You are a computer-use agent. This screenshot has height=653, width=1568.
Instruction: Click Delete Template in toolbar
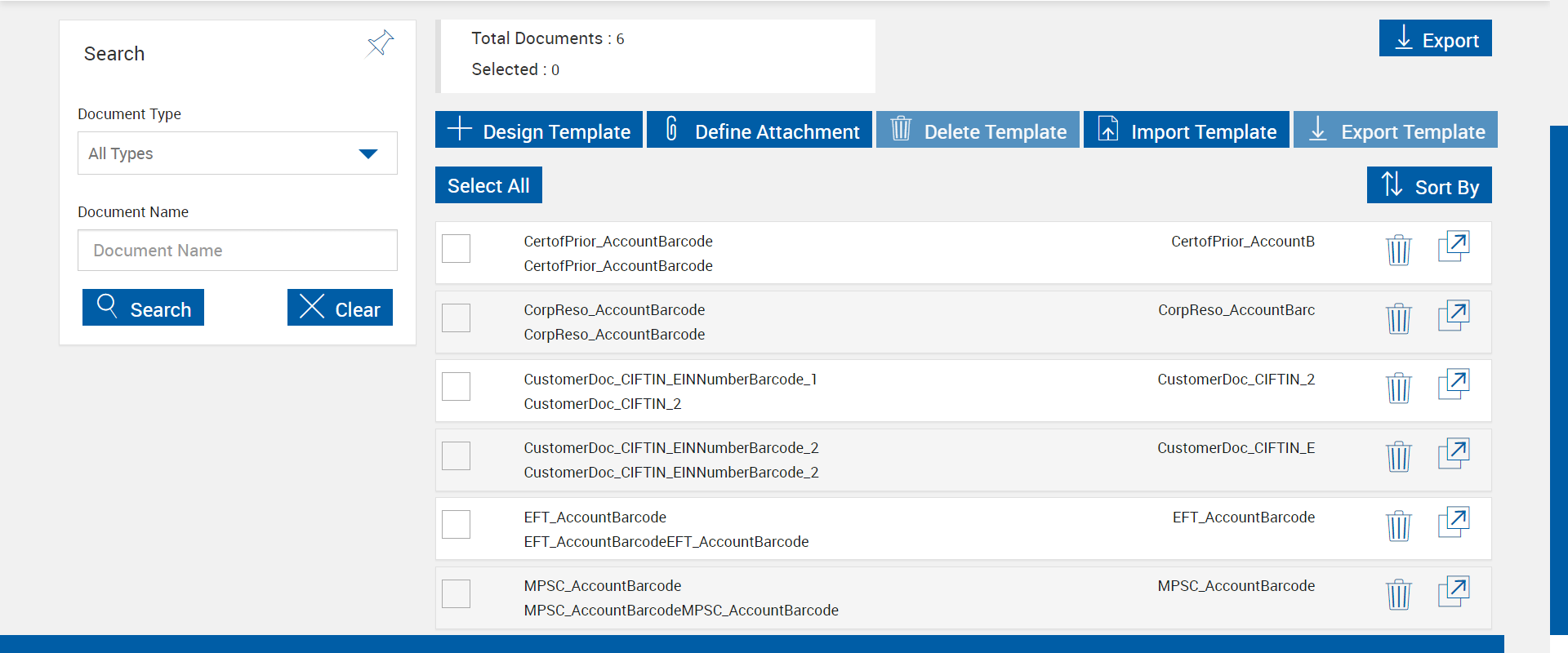(978, 130)
